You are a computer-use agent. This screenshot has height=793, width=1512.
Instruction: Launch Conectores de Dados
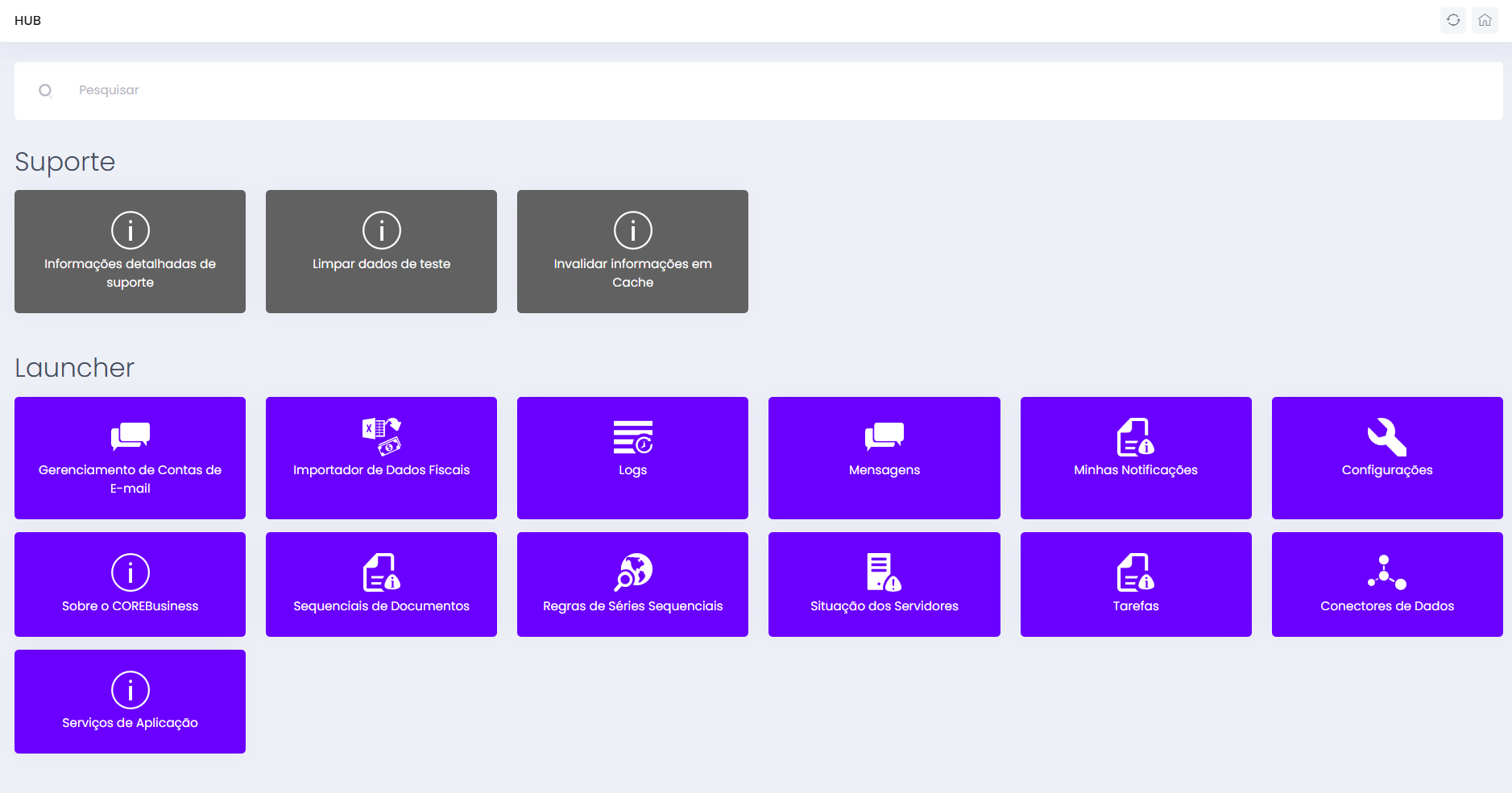coord(1386,584)
